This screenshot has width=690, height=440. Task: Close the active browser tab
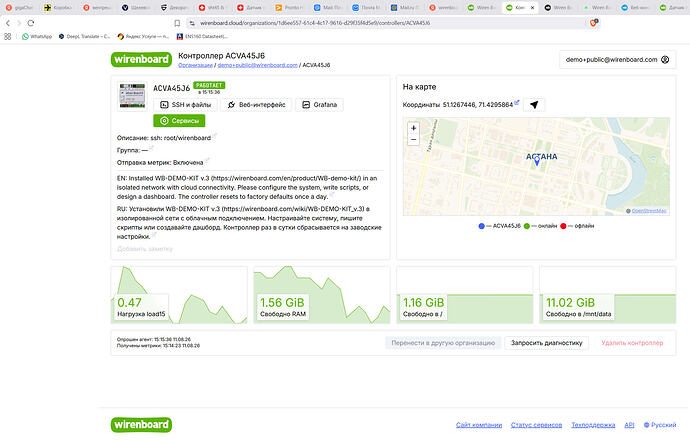[532, 7]
